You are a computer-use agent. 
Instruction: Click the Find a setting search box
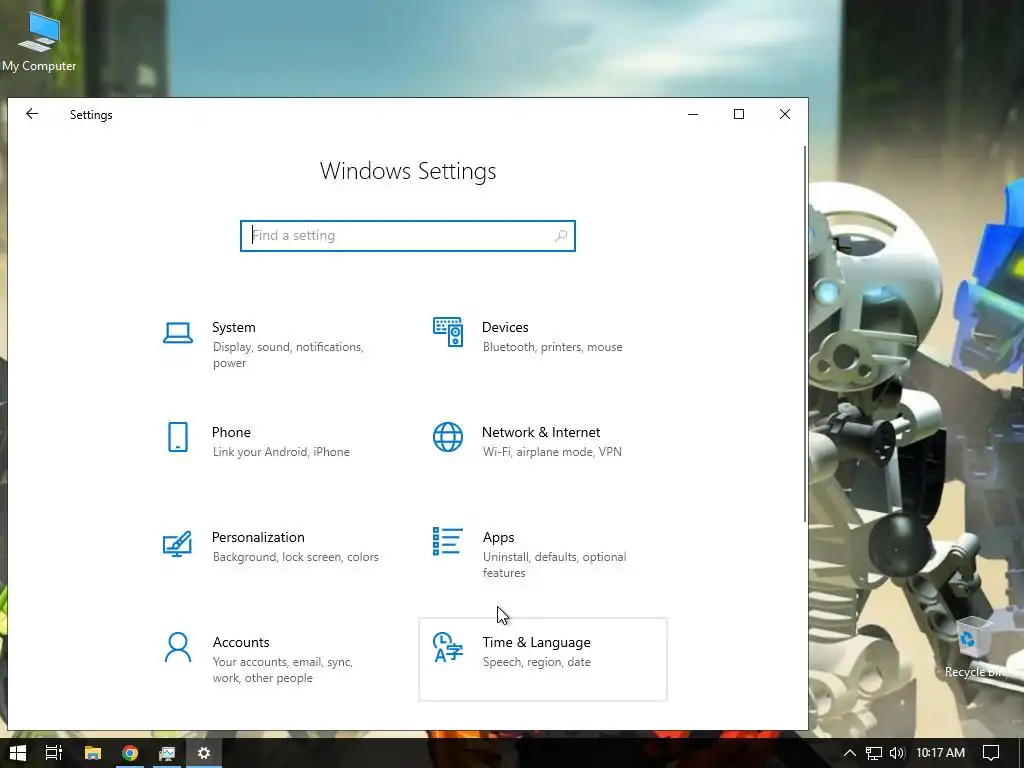point(408,236)
